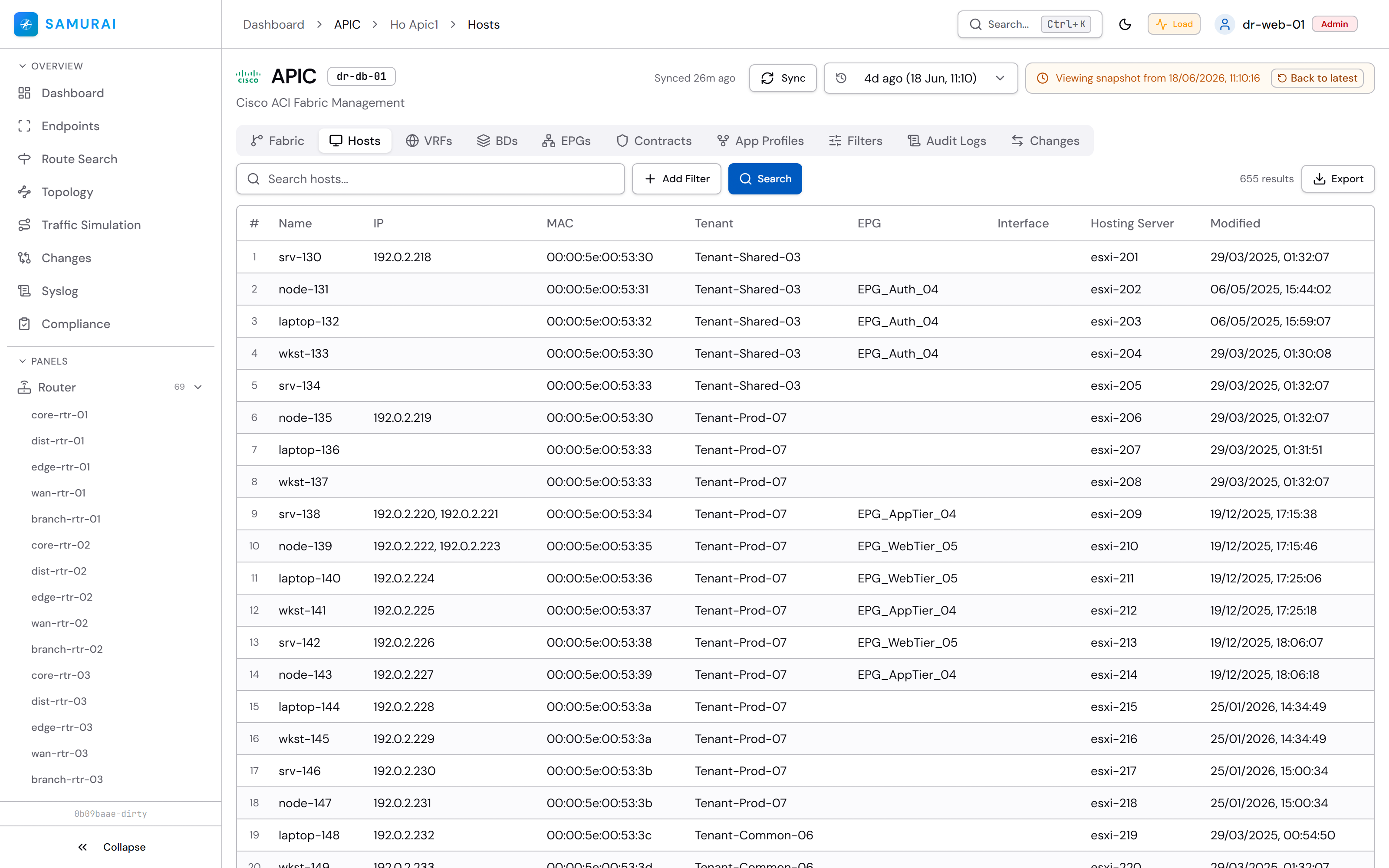Screen dimensions: 1389x868
Task: Switch to the VRFs tab
Action: coord(429,141)
